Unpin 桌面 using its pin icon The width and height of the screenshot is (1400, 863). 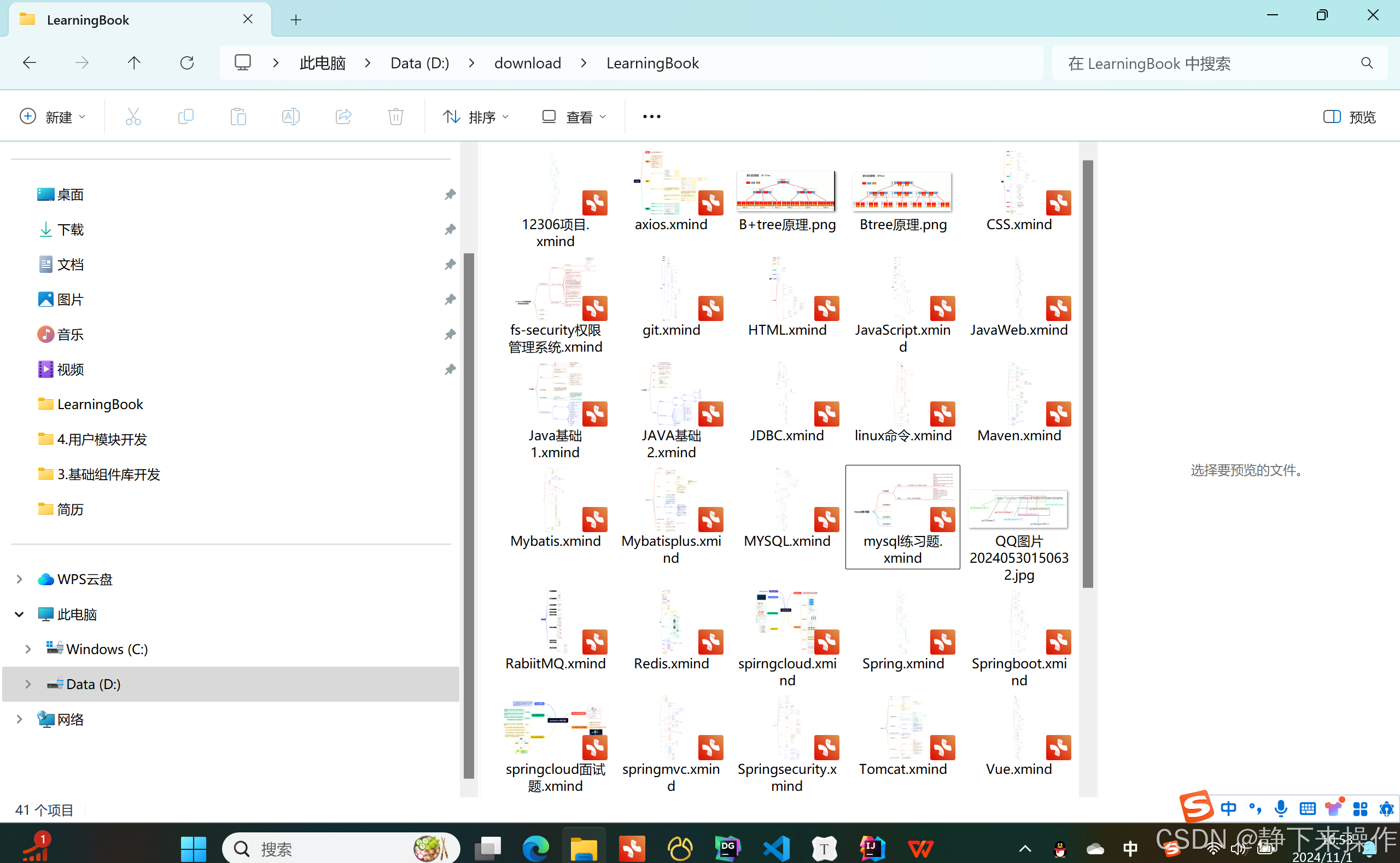coord(450,195)
